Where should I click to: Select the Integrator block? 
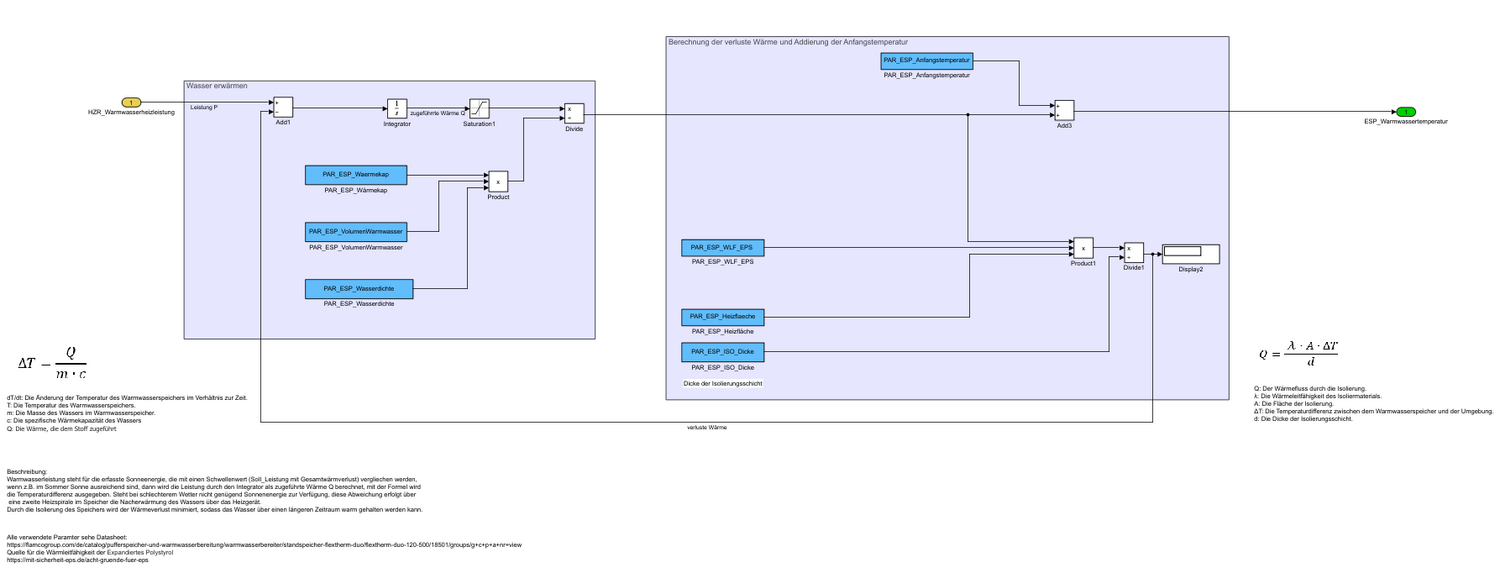397,108
